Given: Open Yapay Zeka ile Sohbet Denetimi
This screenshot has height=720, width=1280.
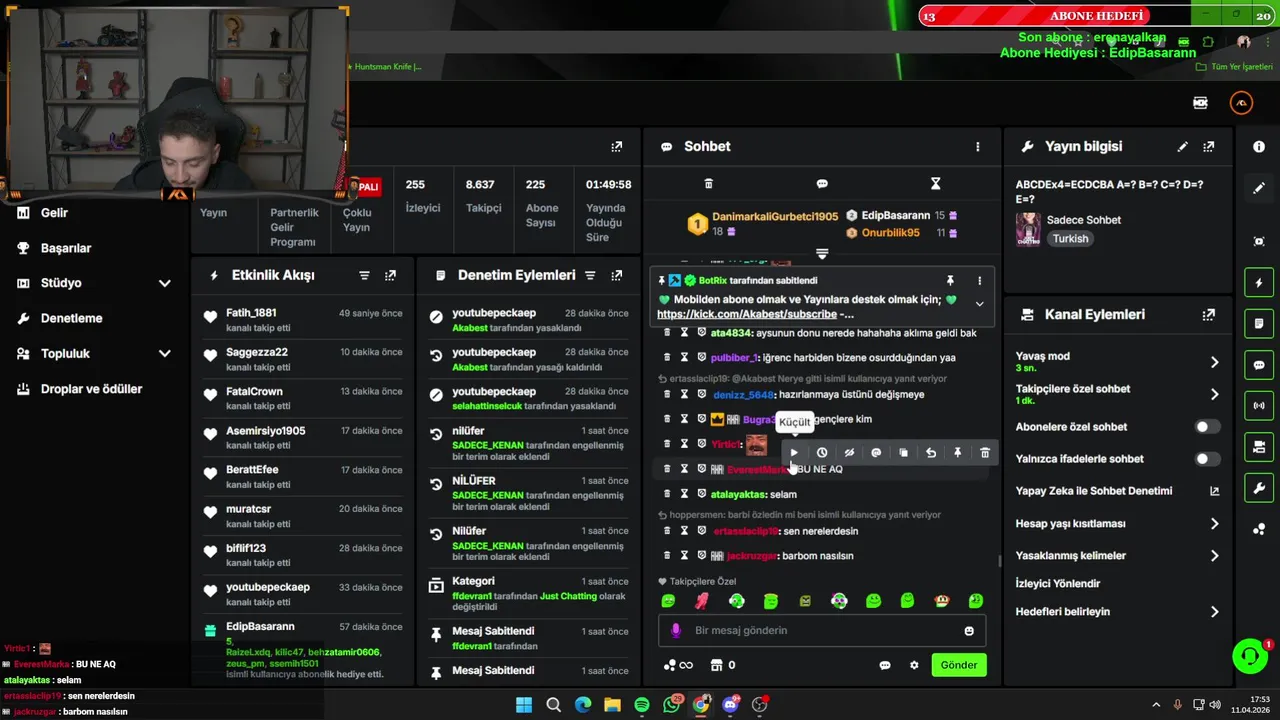Looking at the screenshot, I should [1118, 491].
